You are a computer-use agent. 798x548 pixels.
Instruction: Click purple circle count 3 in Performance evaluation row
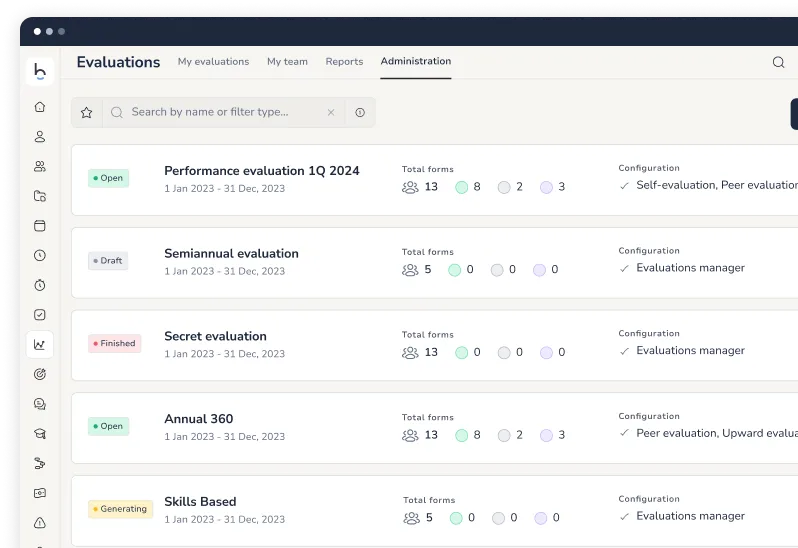553,187
